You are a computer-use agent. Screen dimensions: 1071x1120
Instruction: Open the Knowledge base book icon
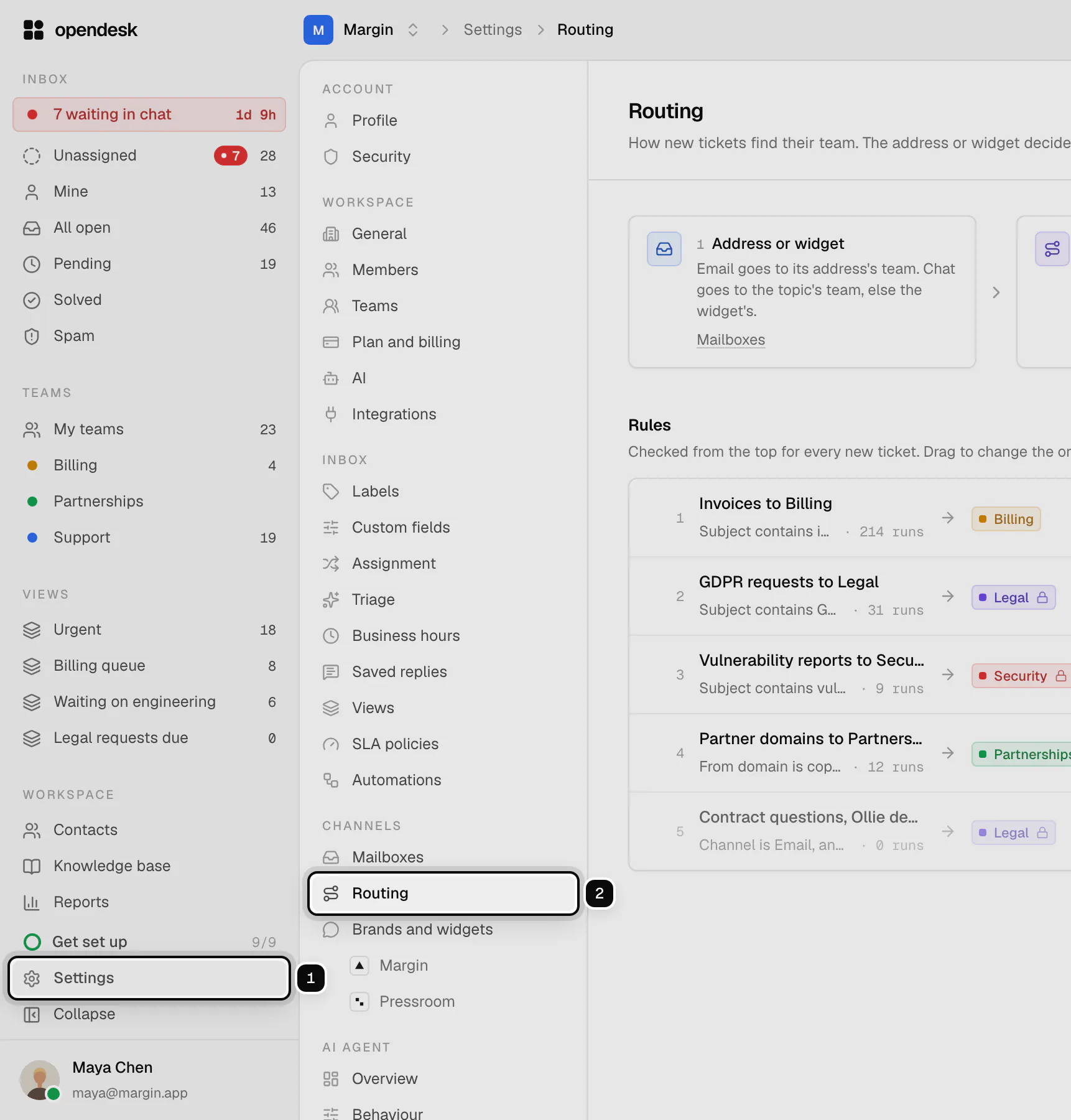(32, 866)
